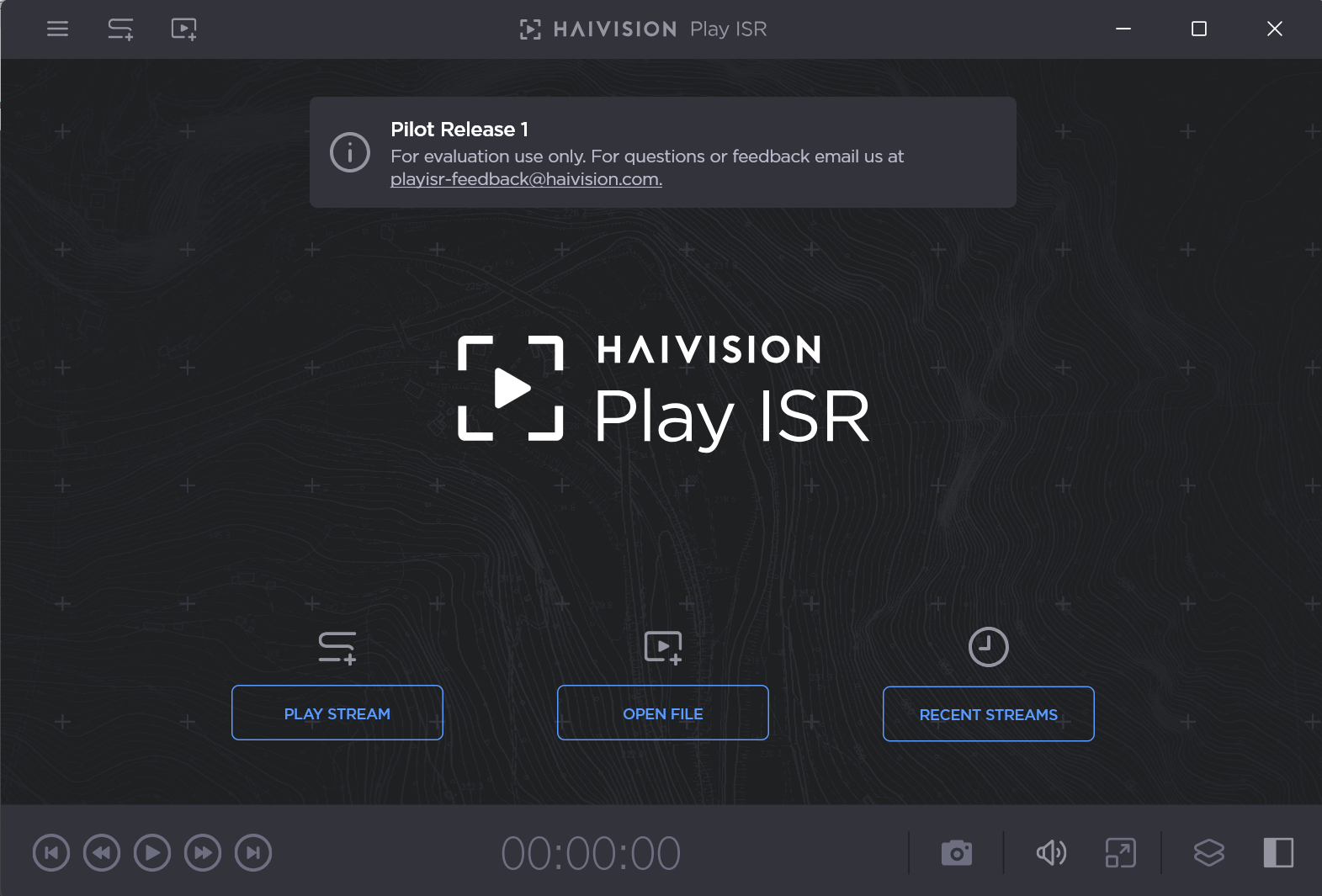1322x896 pixels.
Task: Toggle the audio volume speaker icon
Action: pos(1051,853)
